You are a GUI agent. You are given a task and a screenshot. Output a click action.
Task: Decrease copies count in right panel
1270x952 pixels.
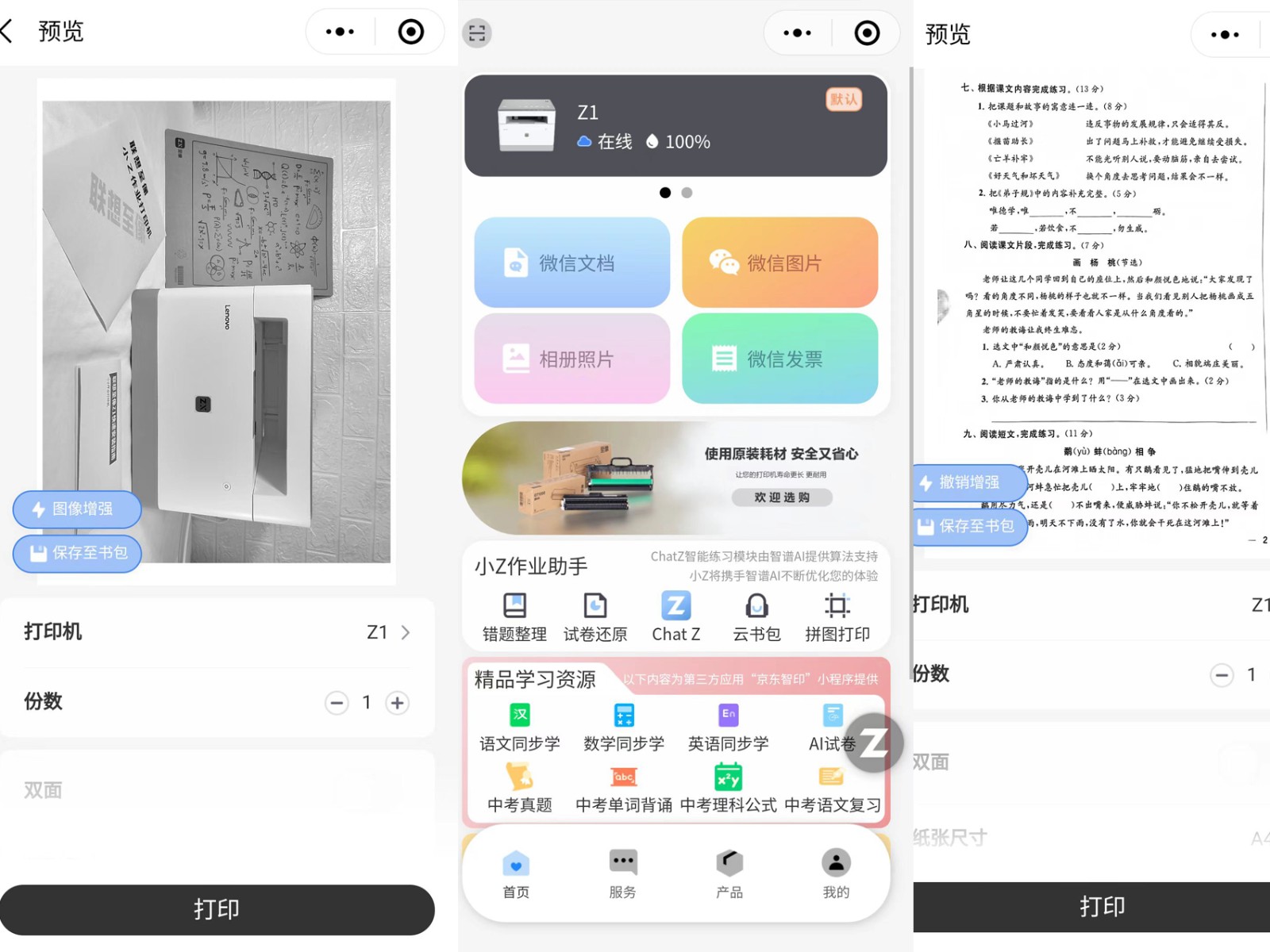coord(1222,675)
